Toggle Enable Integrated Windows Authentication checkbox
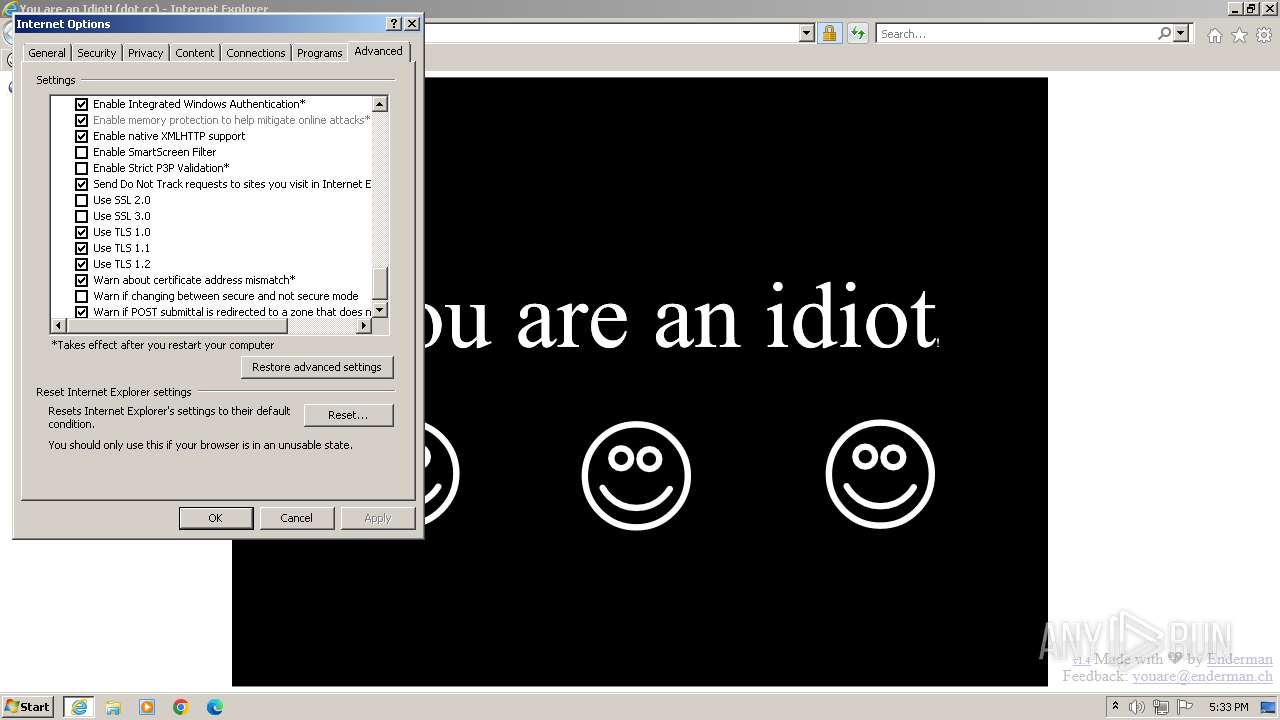 pos(82,104)
